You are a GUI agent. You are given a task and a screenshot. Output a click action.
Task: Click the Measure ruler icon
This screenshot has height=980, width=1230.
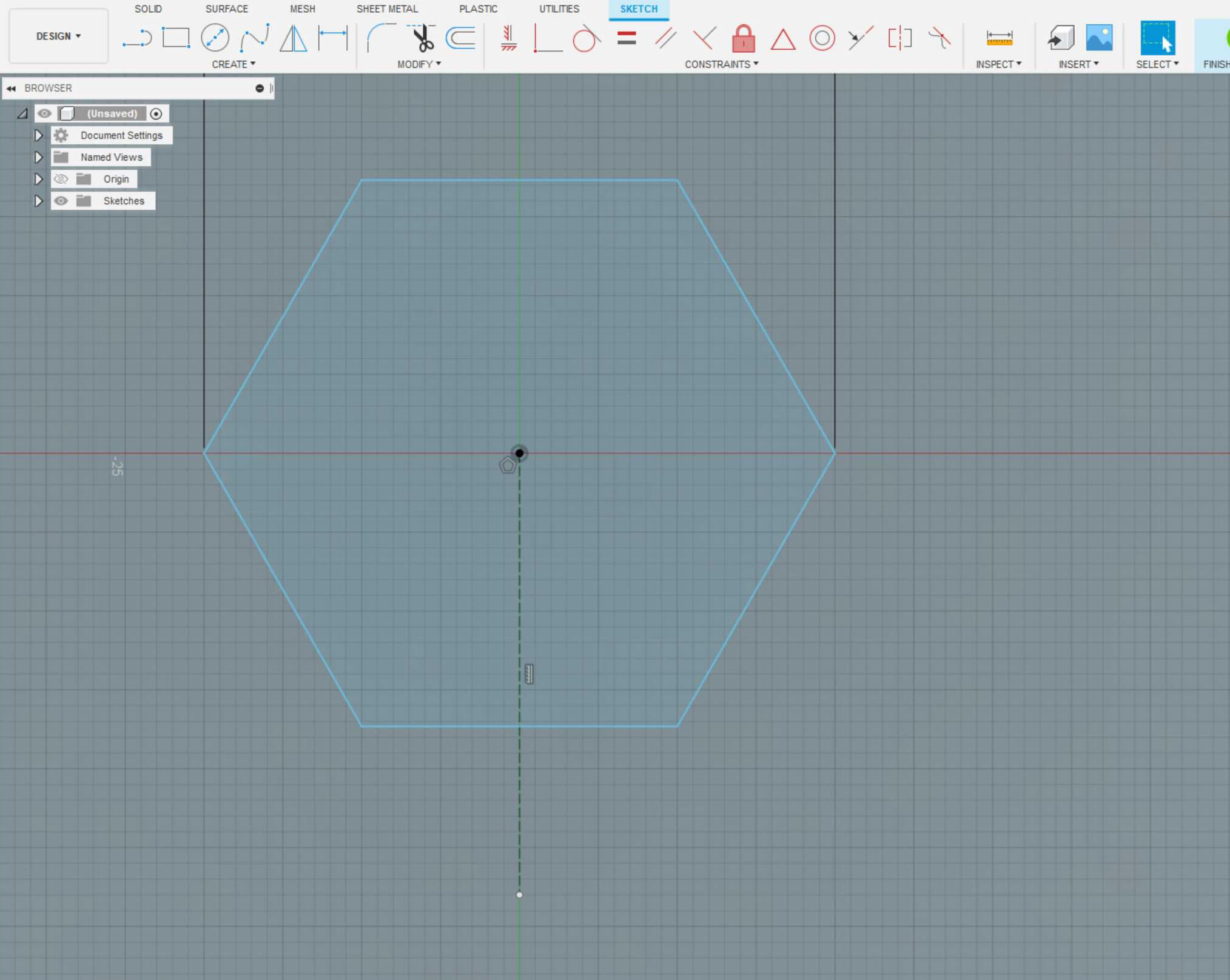(999, 38)
